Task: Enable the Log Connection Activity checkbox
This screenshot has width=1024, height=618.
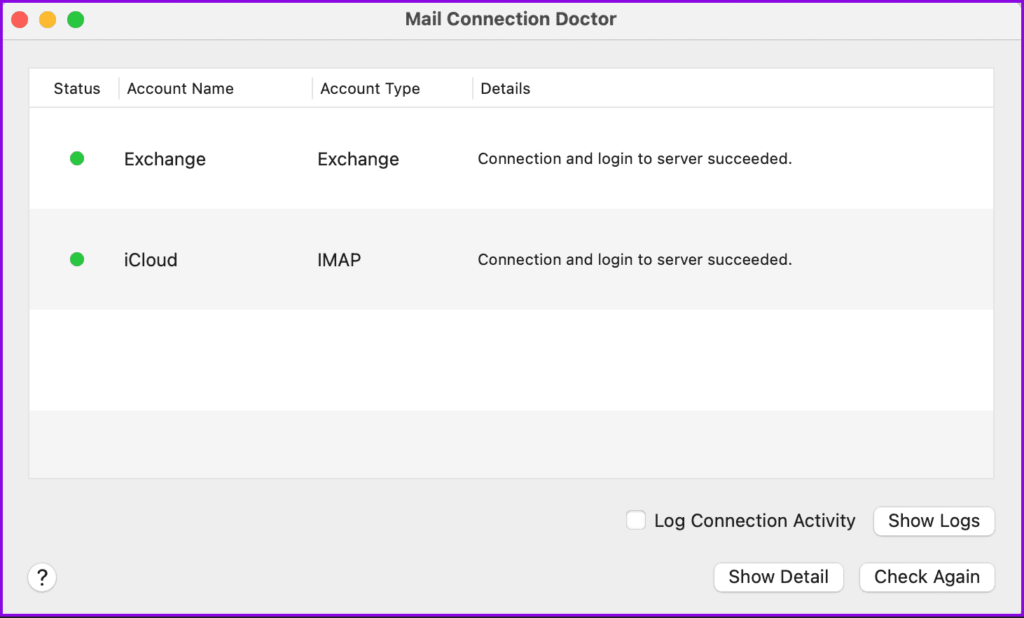Action: click(x=635, y=520)
